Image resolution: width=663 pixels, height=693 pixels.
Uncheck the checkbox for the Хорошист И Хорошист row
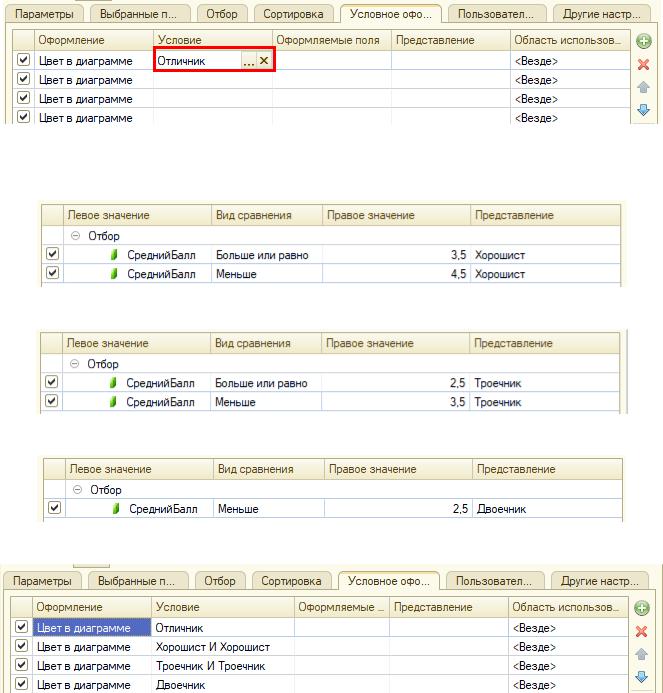(23, 647)
